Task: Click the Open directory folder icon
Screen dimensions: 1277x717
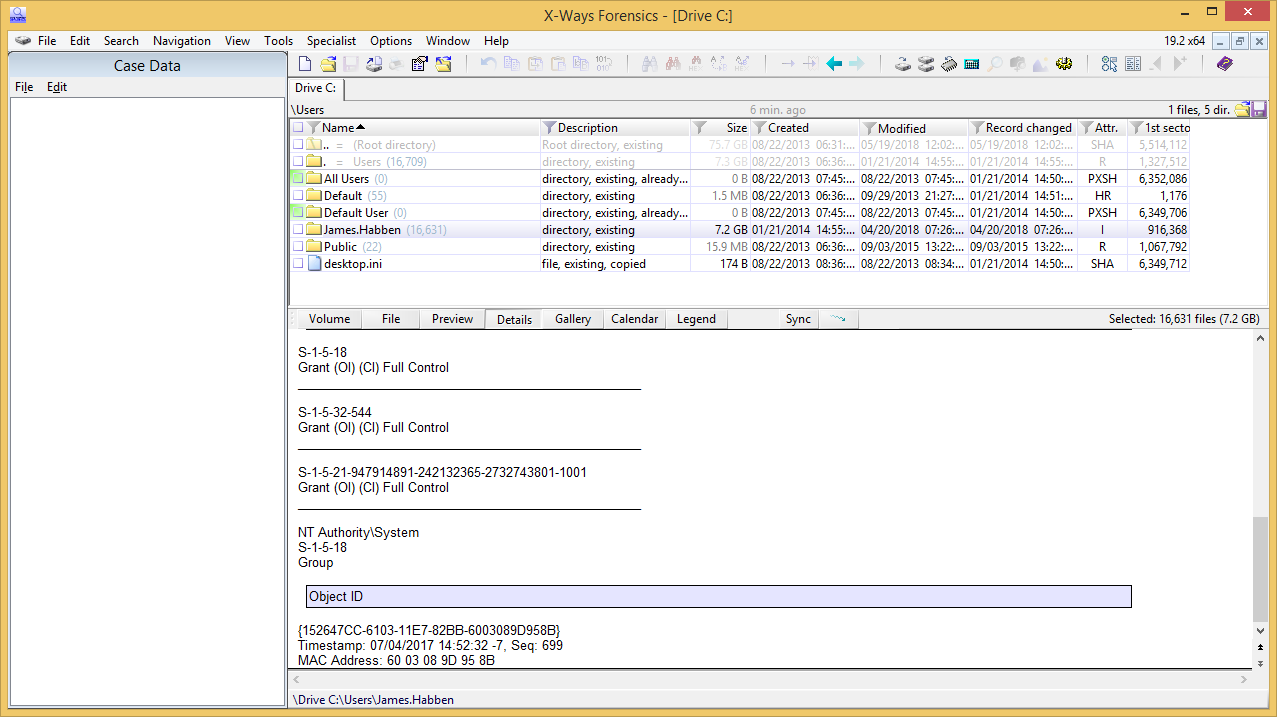Action: (x=443, y=64)
